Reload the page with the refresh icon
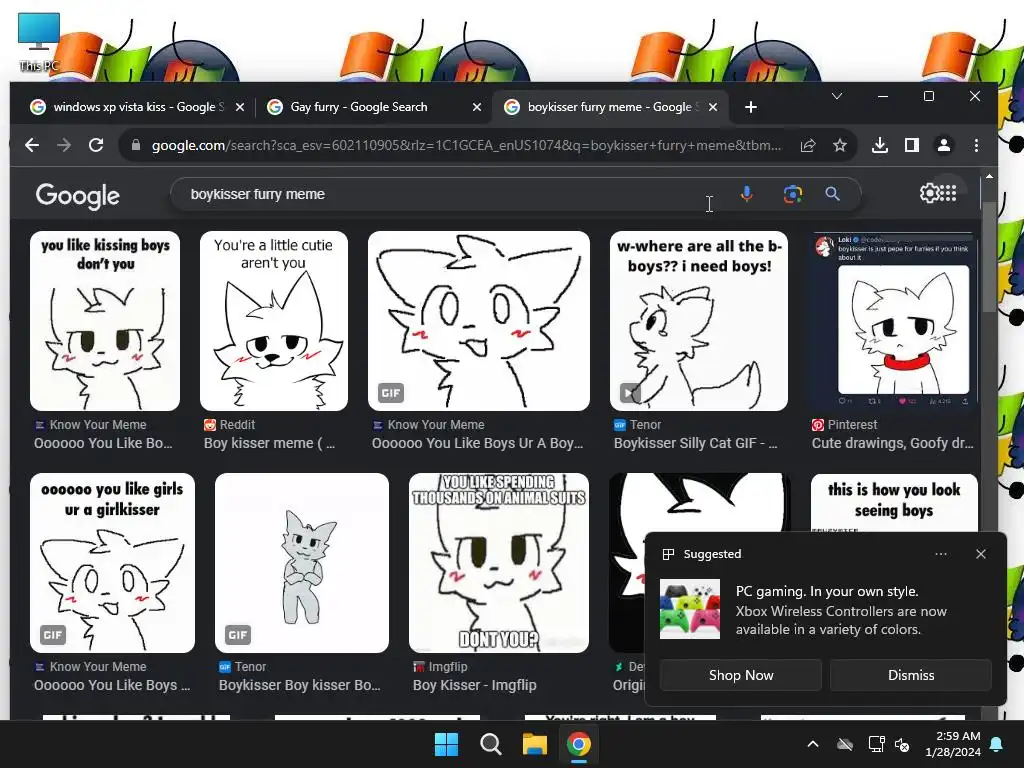The image size is (1024, 768). click(96, 145)
